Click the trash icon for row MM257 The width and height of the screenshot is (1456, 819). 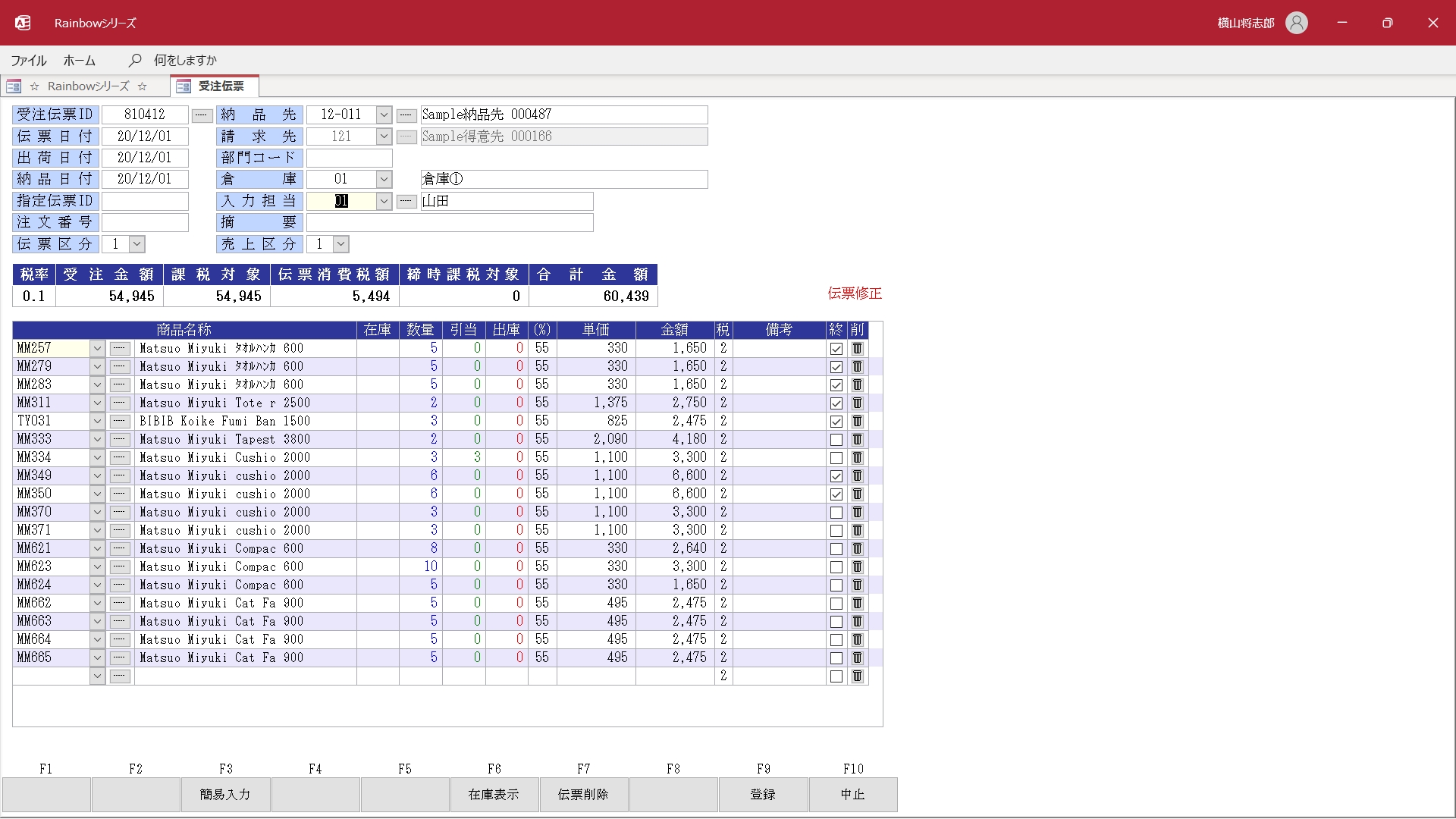857,349
